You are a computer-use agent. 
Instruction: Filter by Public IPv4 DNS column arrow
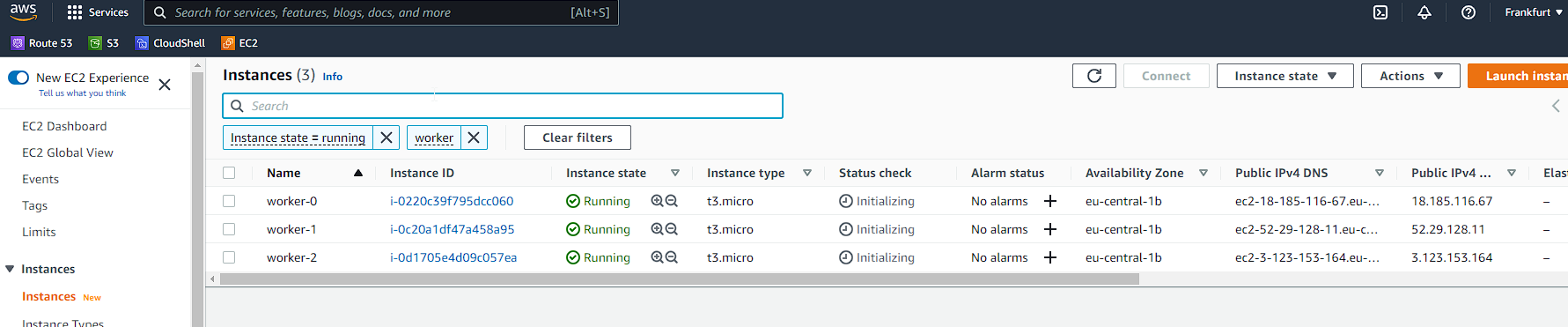pyautogui.click(x=1380, y=173)
